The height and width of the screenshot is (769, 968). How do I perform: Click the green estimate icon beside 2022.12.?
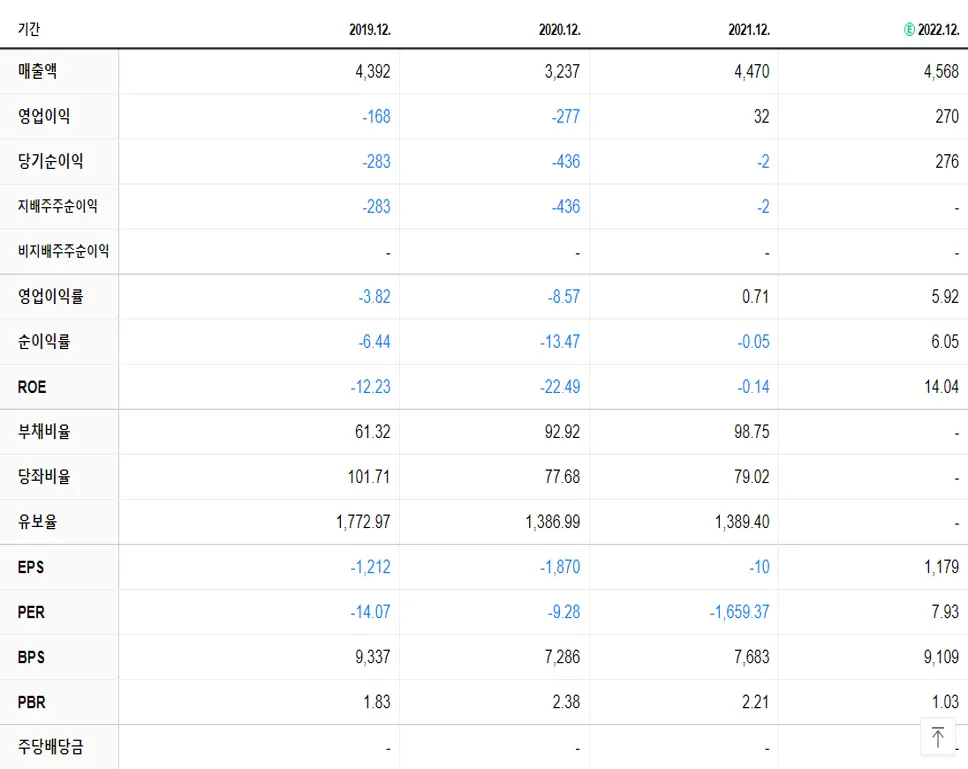[909, 30]
